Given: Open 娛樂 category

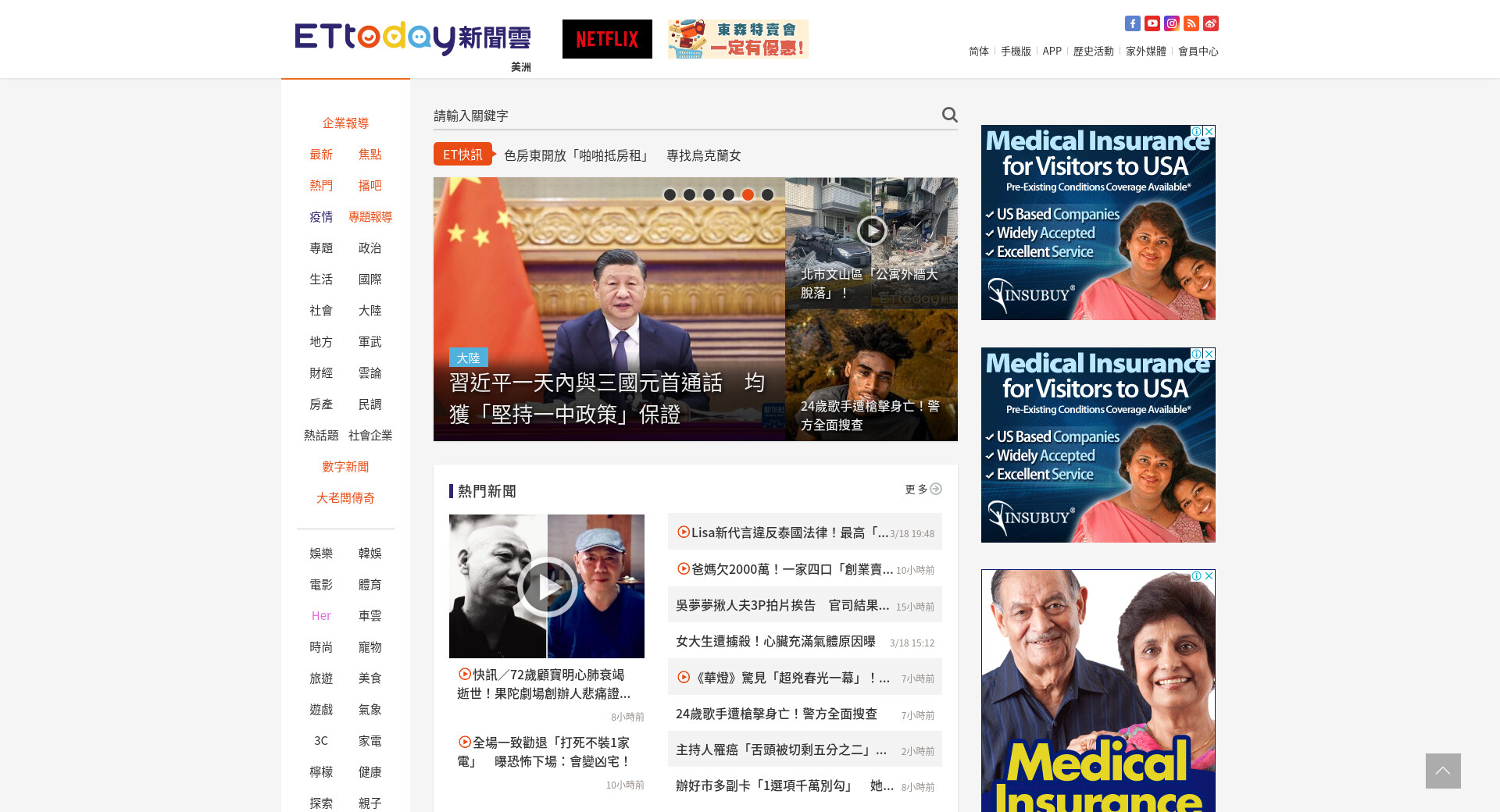Looking at the screenshot, I should (321, 554).
